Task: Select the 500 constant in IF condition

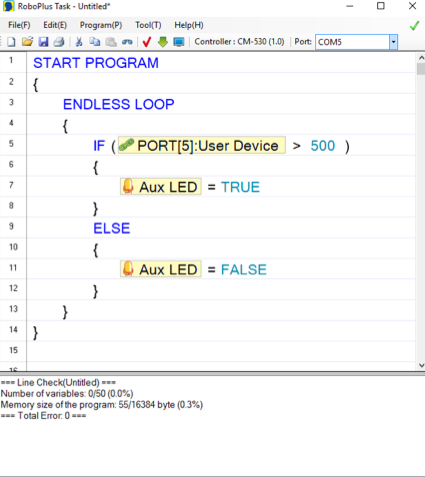Action: point(323,146)
